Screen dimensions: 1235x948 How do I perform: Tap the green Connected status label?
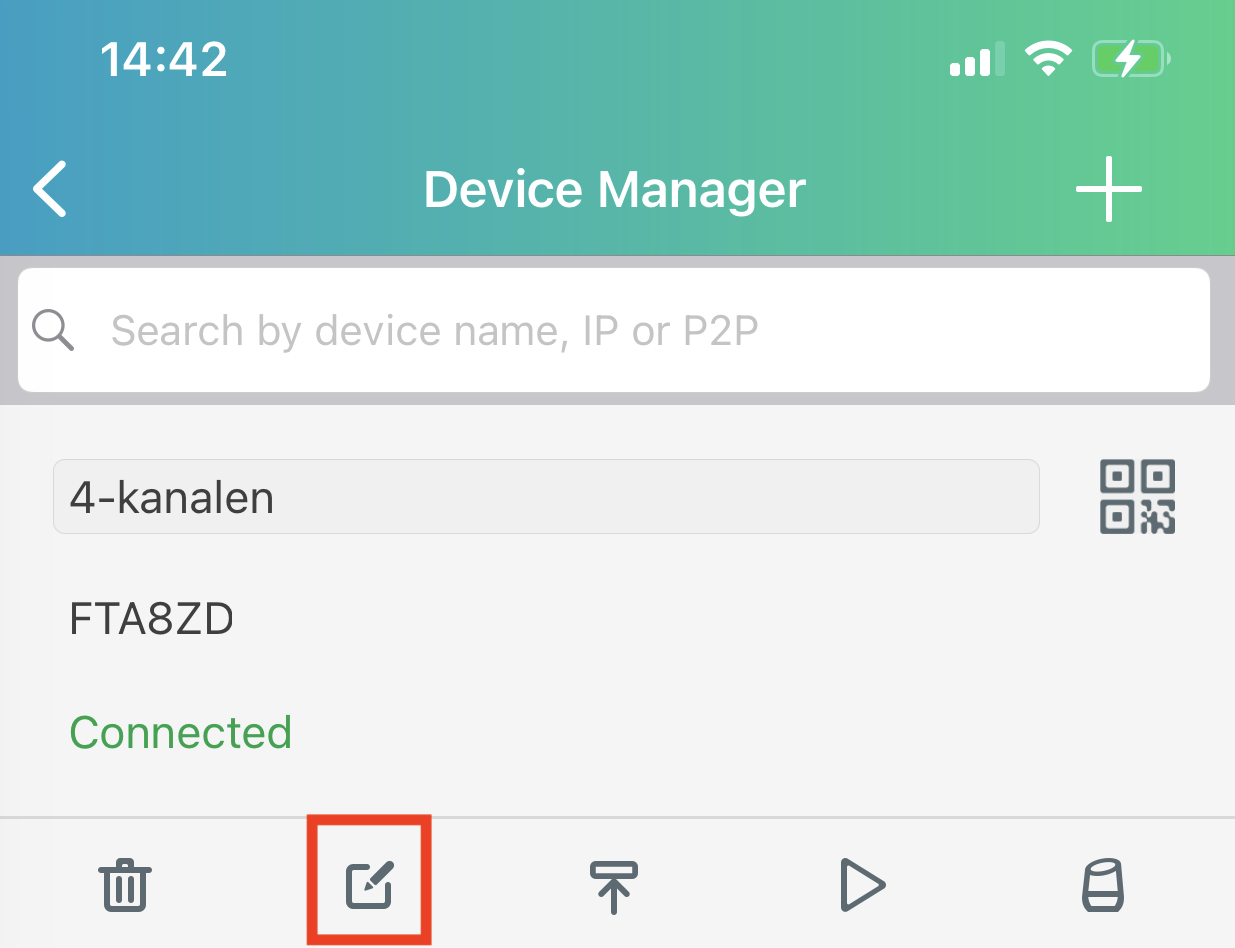tap(181, 733)
